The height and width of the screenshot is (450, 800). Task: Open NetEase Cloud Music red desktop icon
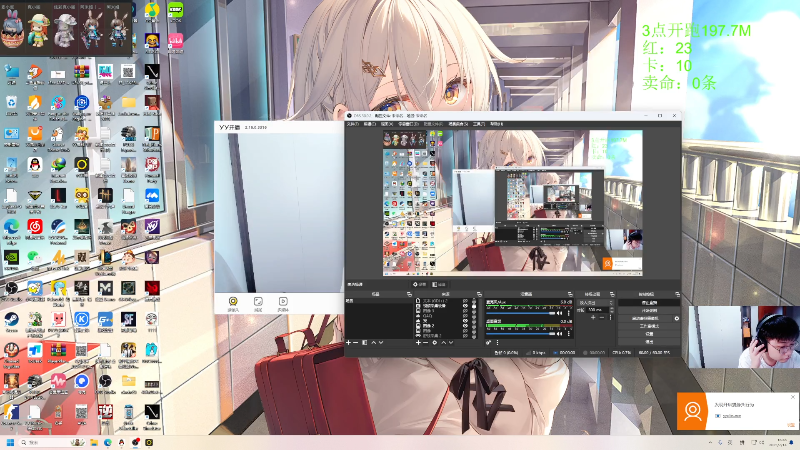(35, 227)
